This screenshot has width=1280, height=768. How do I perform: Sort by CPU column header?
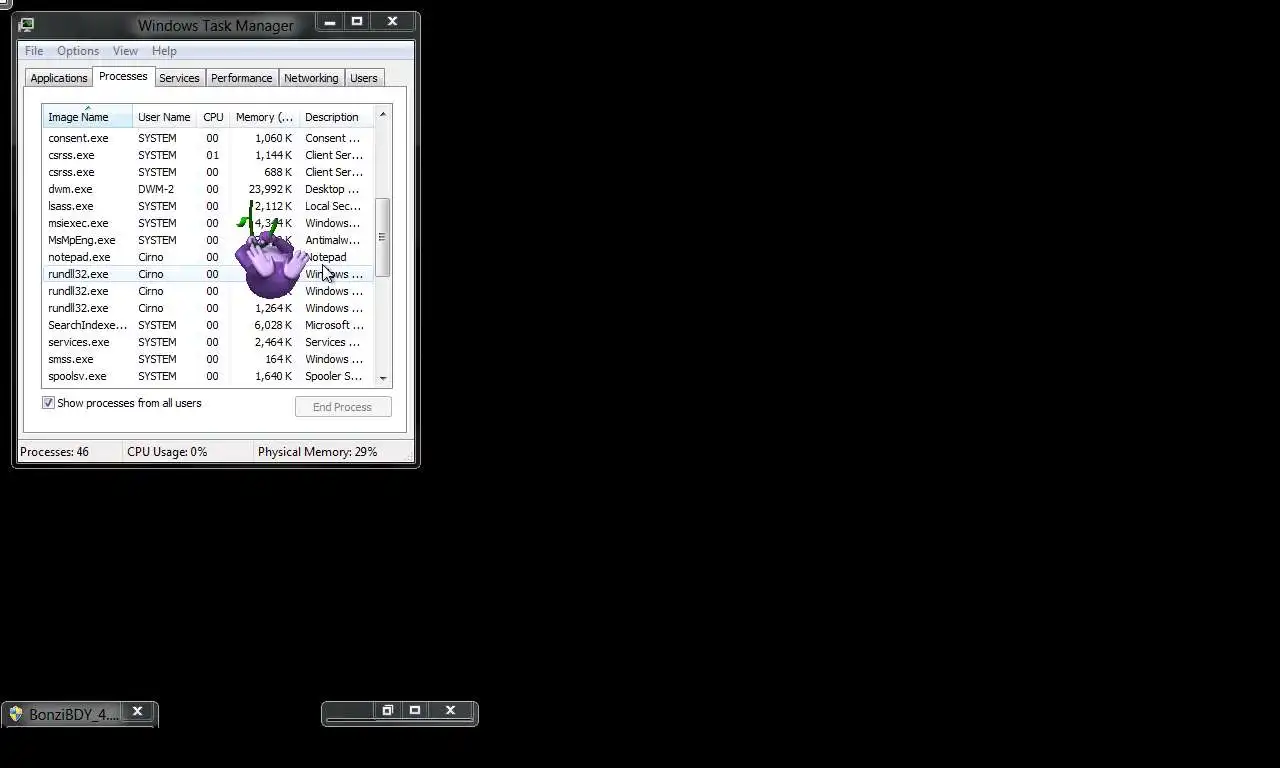pyautogui.click(x=213, y=117)
